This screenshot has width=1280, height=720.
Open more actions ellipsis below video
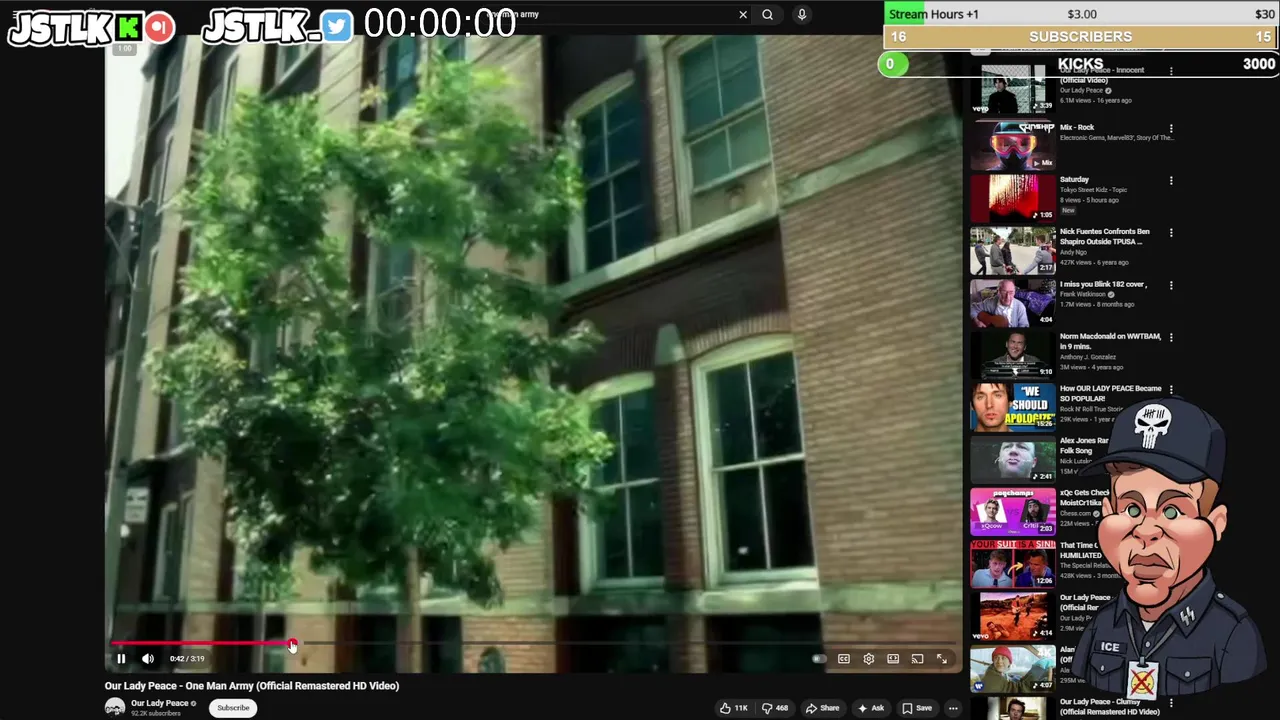pyautogui.click(x=953, y=708)
